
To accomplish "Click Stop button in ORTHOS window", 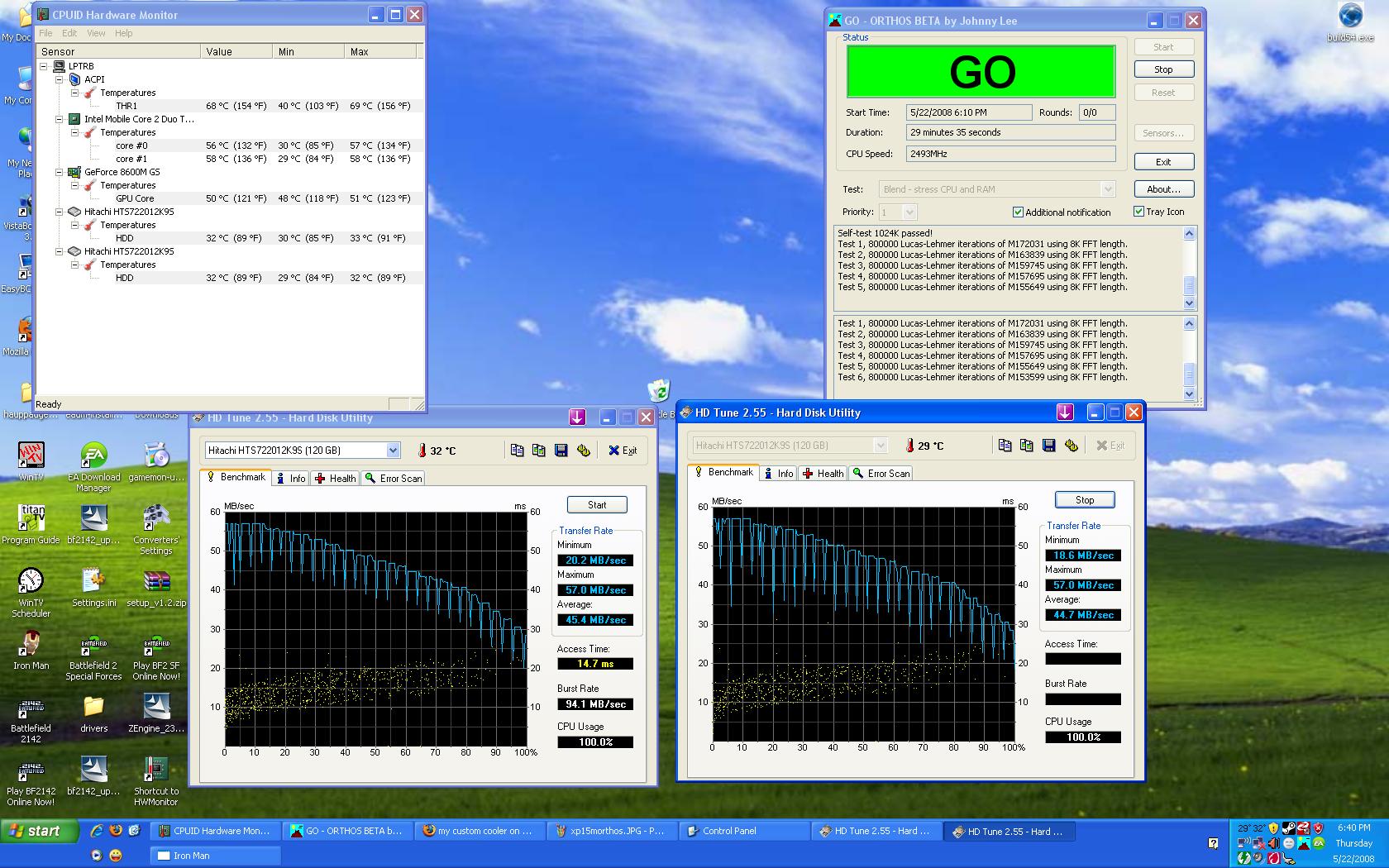I will [x=1163, y=69].
